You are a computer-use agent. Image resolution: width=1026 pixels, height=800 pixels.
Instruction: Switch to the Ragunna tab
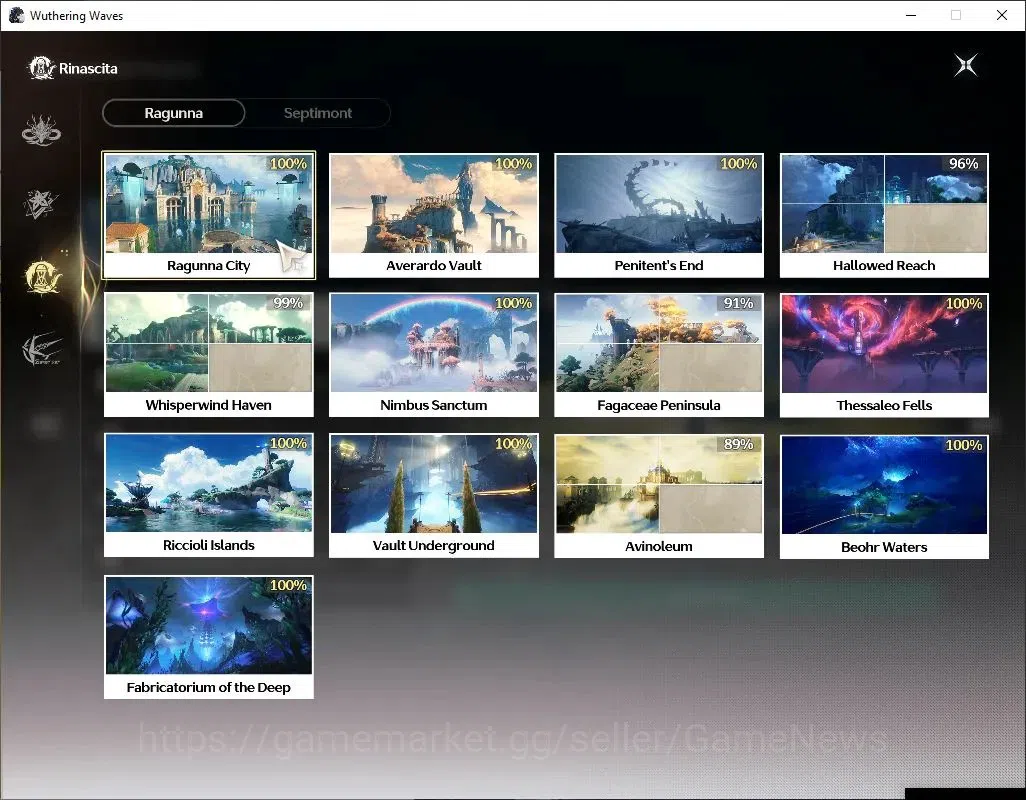[173, 113]
